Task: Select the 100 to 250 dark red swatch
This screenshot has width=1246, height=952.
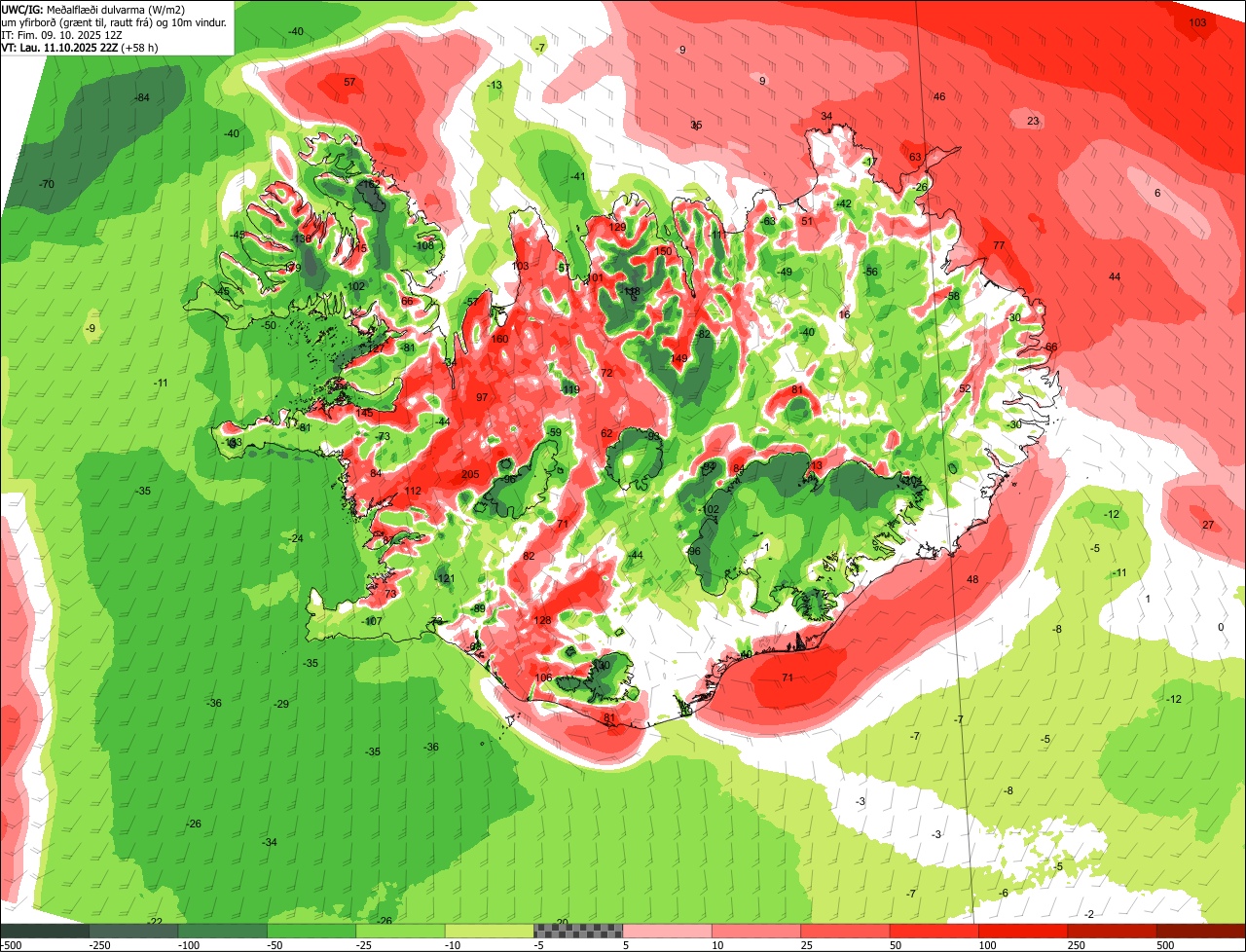Action: (1023, 930)
